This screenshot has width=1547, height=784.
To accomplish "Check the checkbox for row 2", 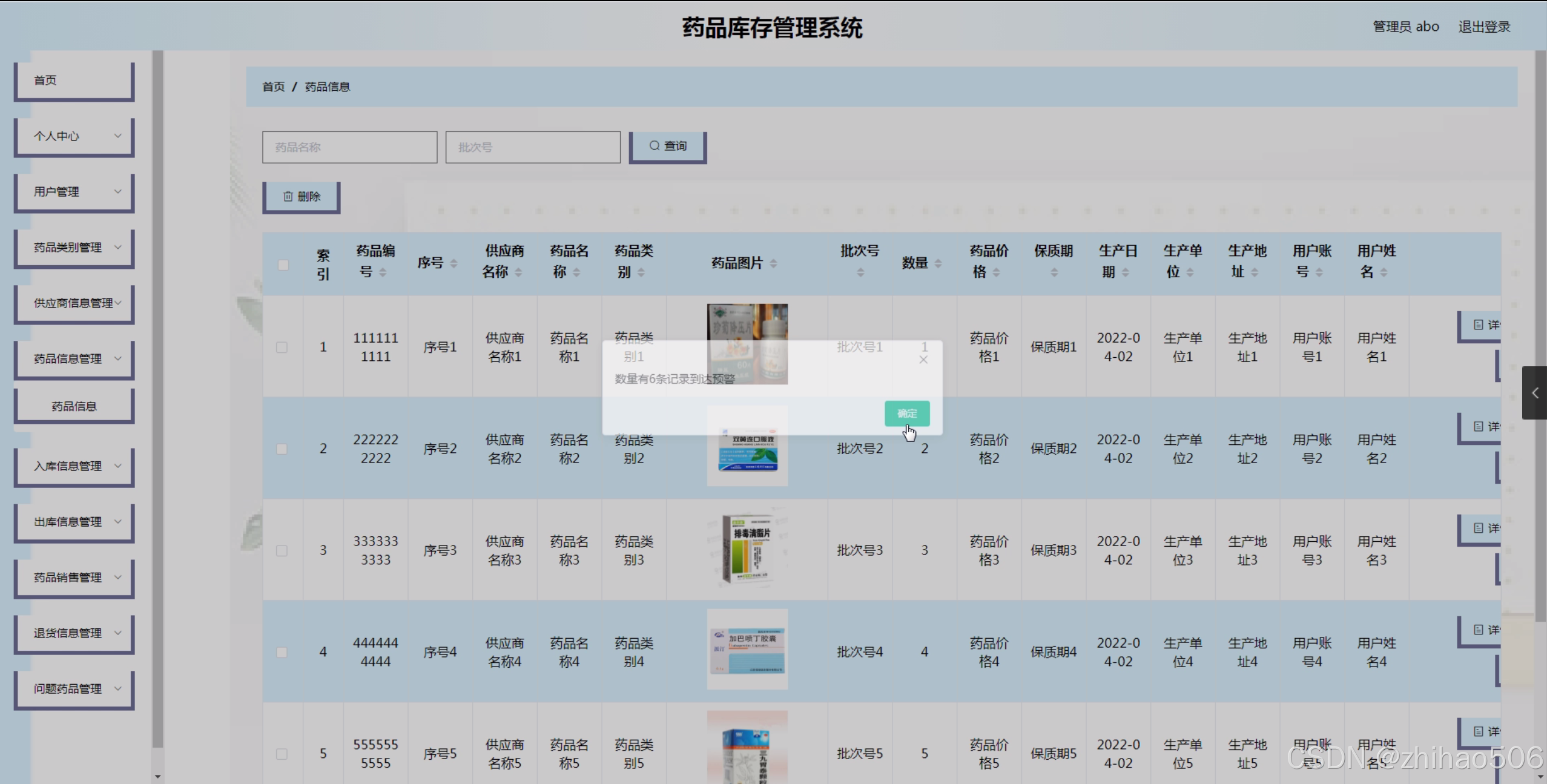I will (282, 449).
